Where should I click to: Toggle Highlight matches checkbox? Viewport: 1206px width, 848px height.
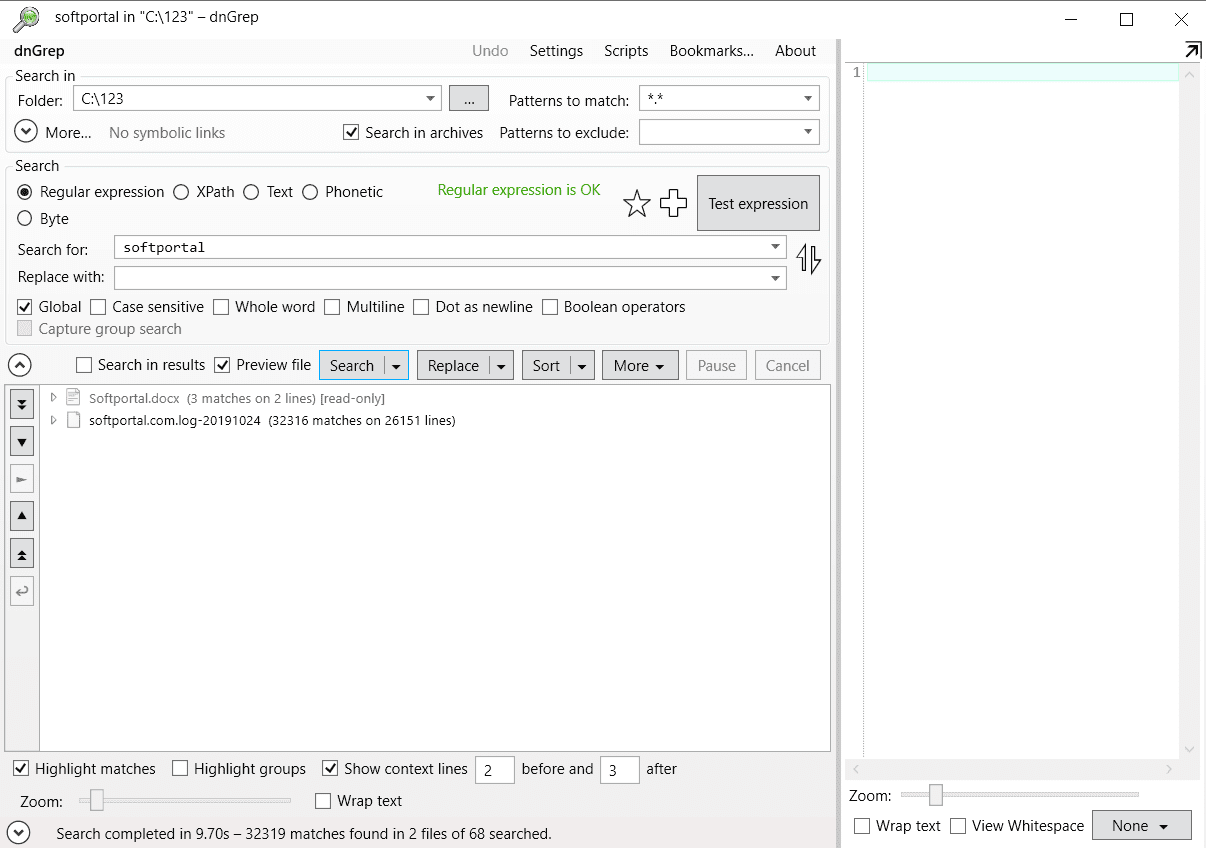click(21, 769)
